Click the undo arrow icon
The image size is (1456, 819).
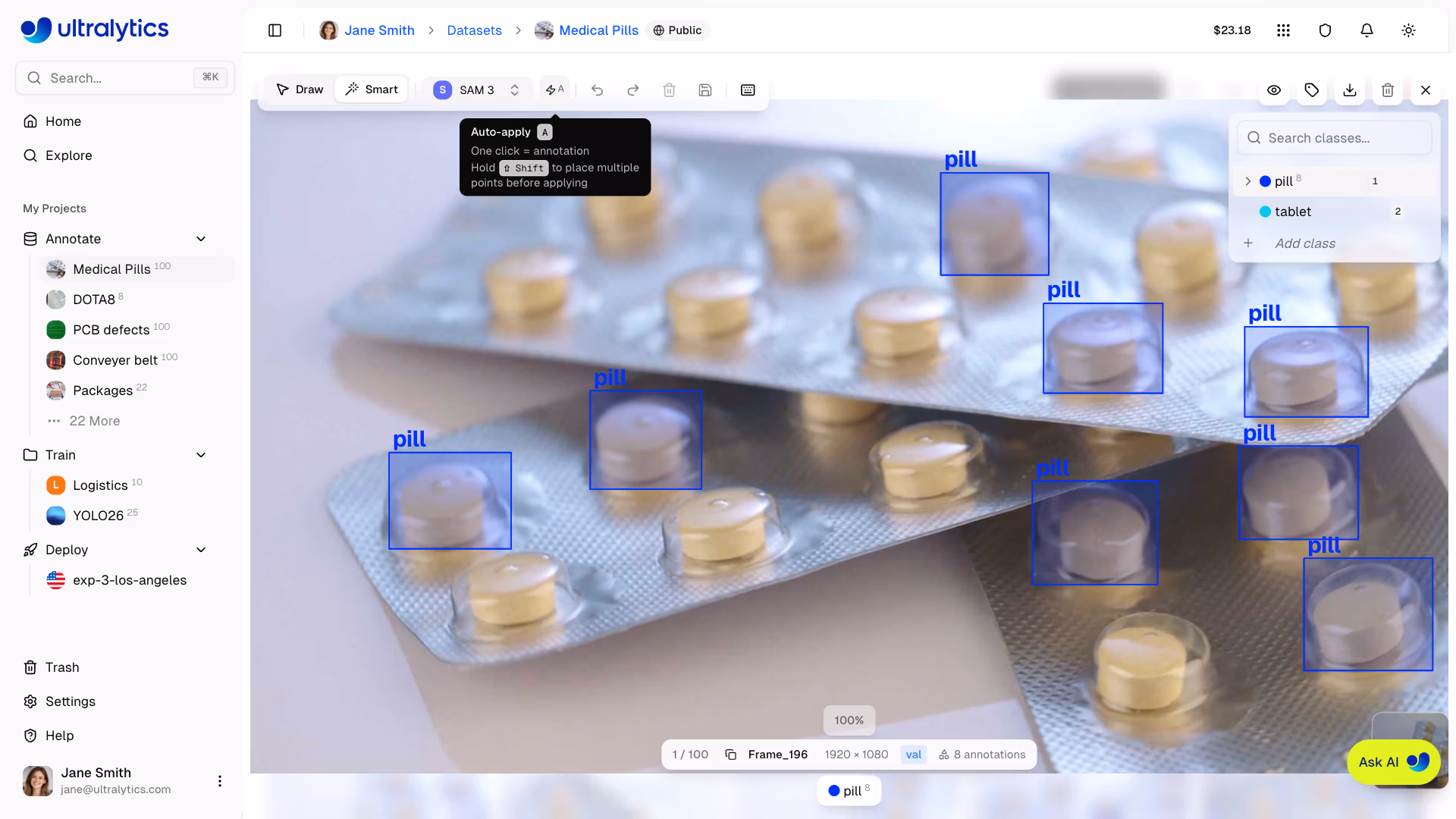[x=598, y=90]
